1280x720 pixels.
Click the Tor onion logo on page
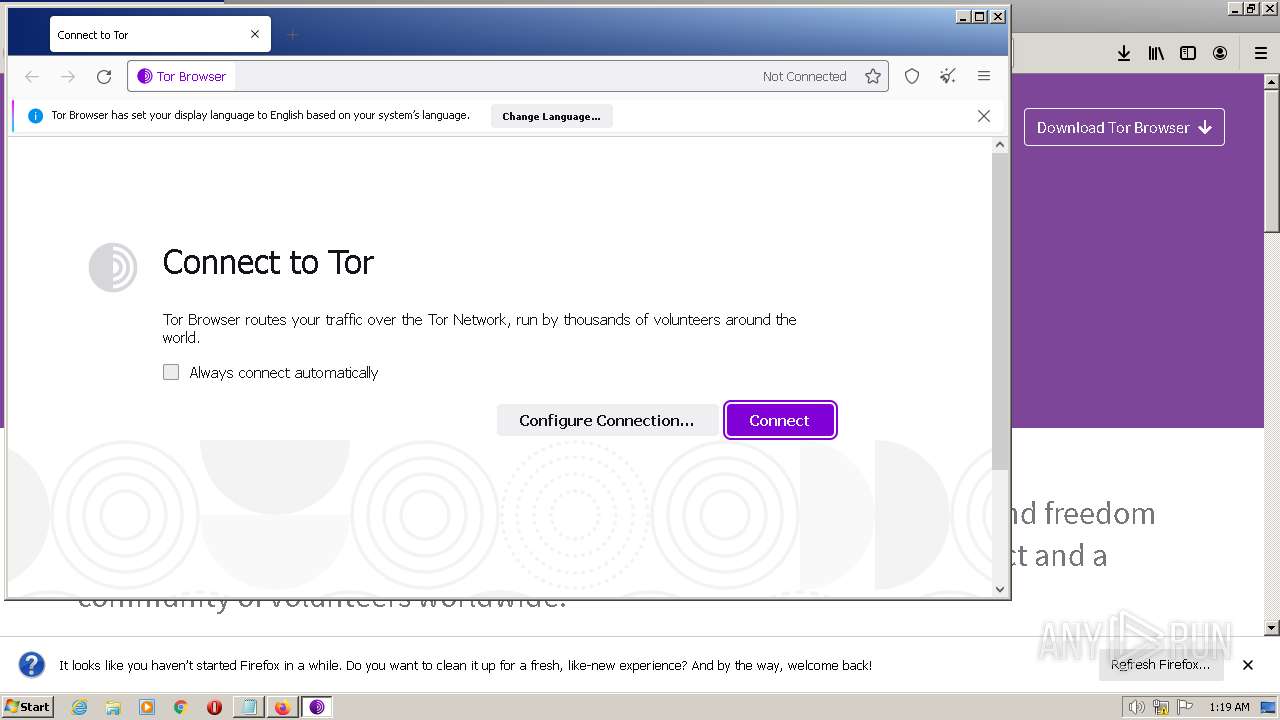pyautogui.click(x=113, y=267)
